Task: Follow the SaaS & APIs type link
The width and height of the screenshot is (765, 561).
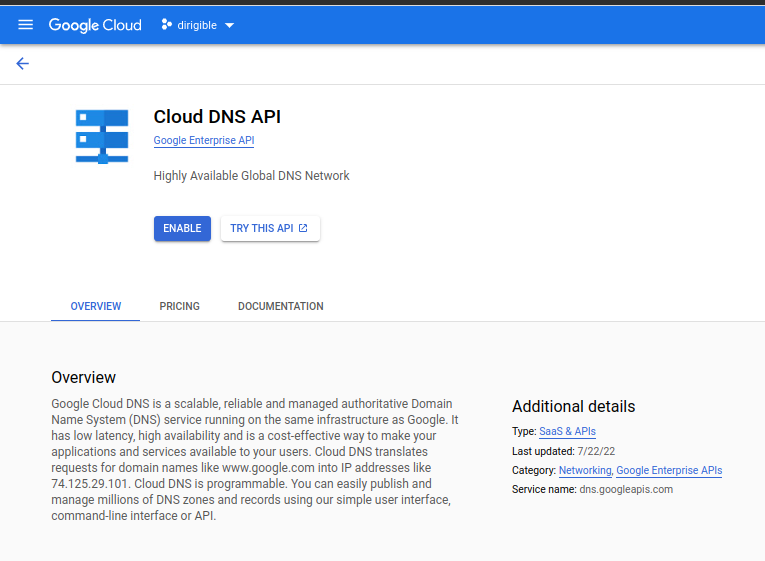Action: (567, 432)
